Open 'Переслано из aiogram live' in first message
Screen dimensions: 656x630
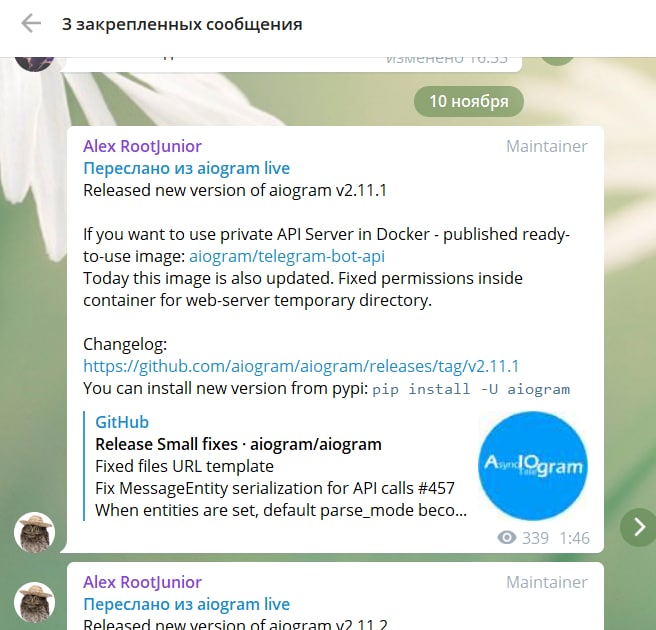pos(187,168)
